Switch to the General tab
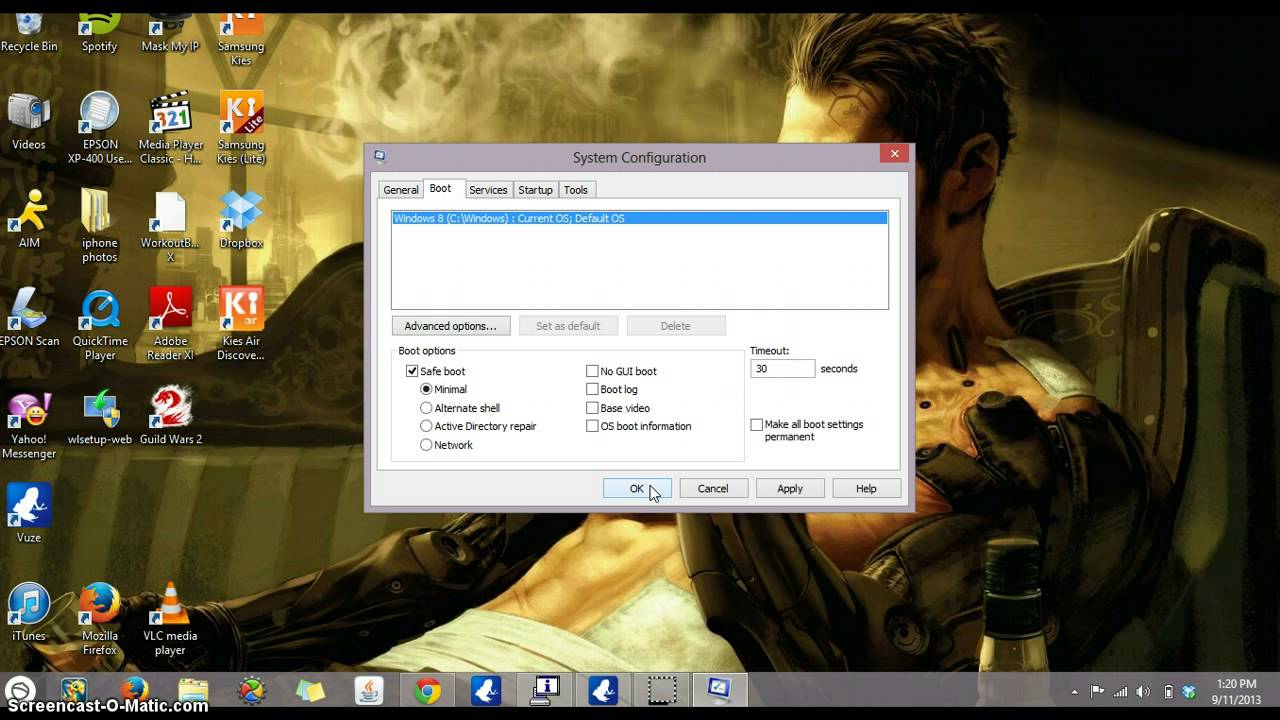 point(400,190)
